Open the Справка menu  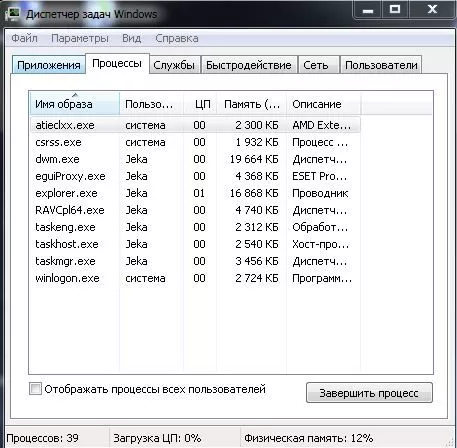point(177,38)
